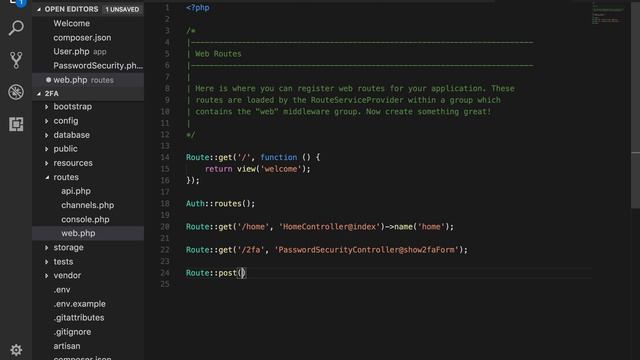Click 'HomeController@index' string on line 20
This screenshot has height=360, width=640.
(x=329, y=227)
